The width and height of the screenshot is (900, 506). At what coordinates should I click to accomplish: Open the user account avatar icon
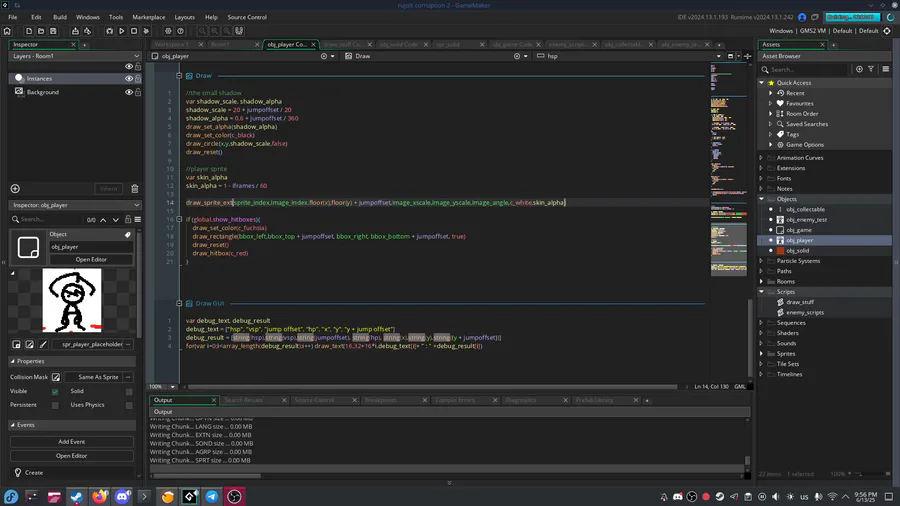tap(802, 17)
